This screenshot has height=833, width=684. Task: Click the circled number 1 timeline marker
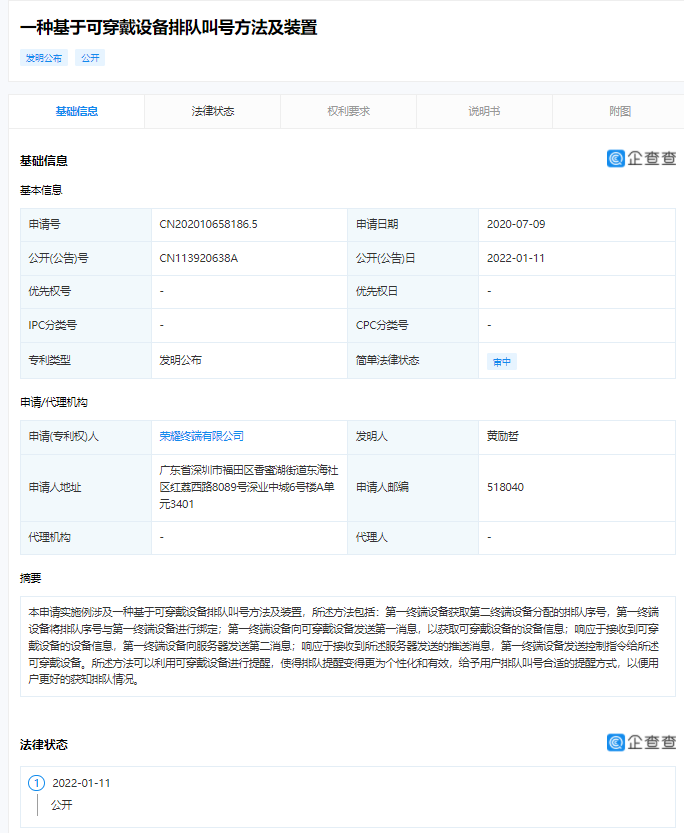tap(37, 783)
